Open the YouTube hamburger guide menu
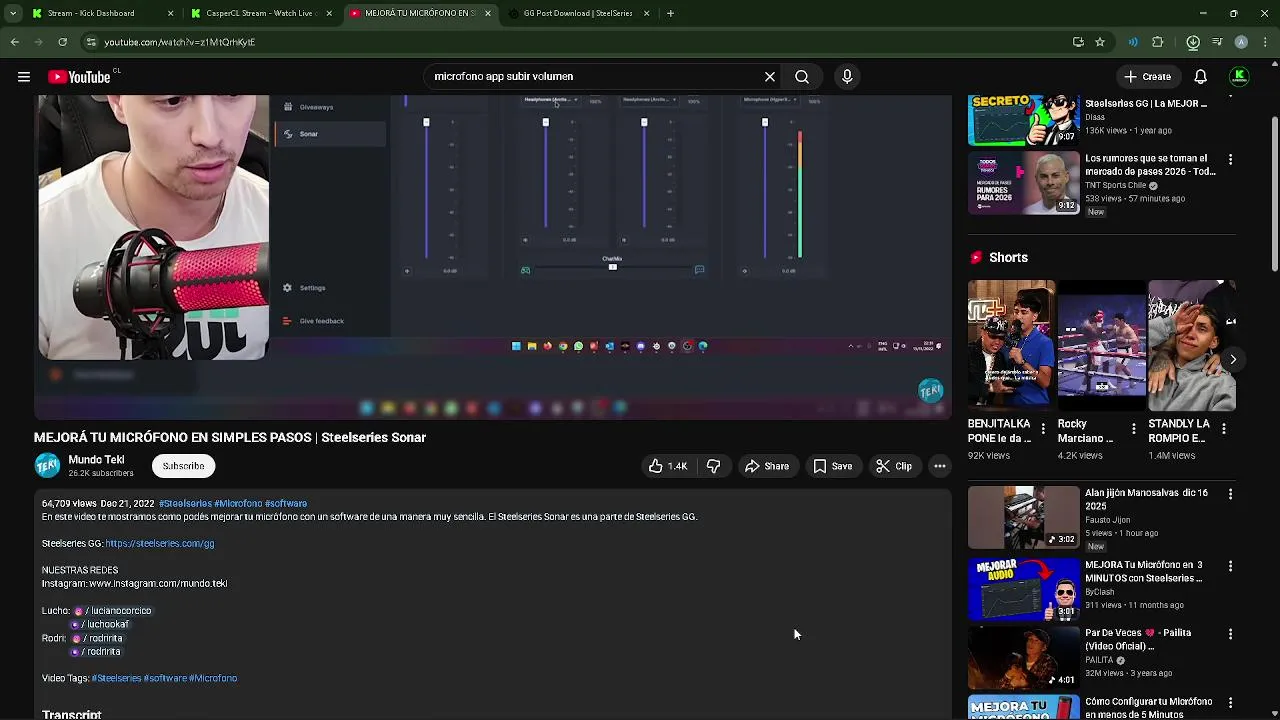 click(x=23, y=77)
